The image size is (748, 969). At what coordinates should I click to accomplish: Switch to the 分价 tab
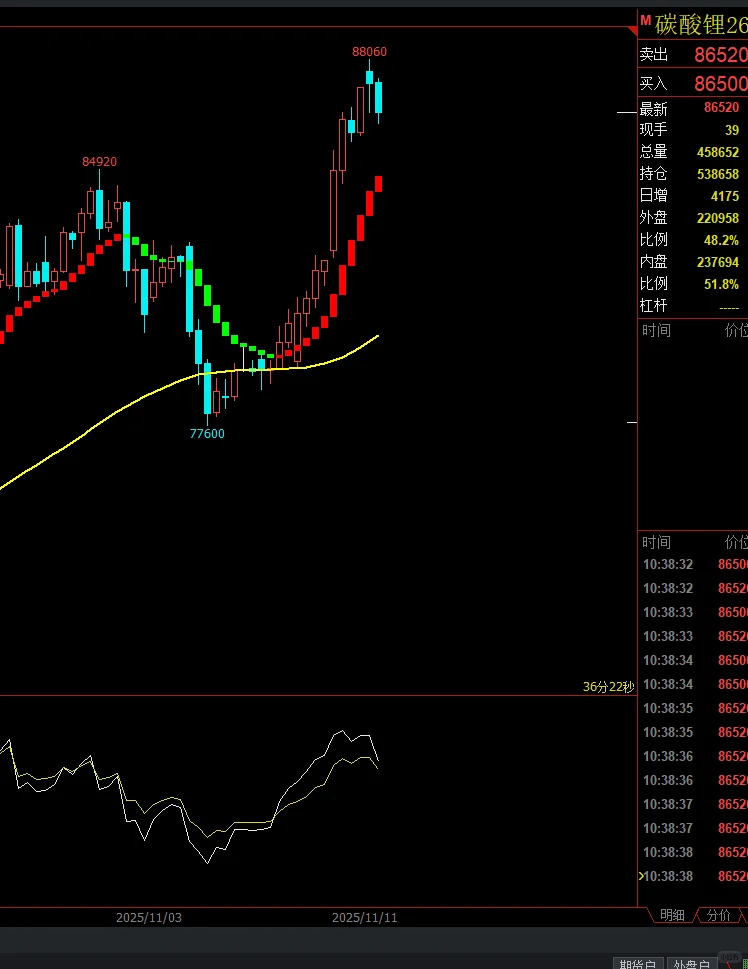tap(718, 915)
